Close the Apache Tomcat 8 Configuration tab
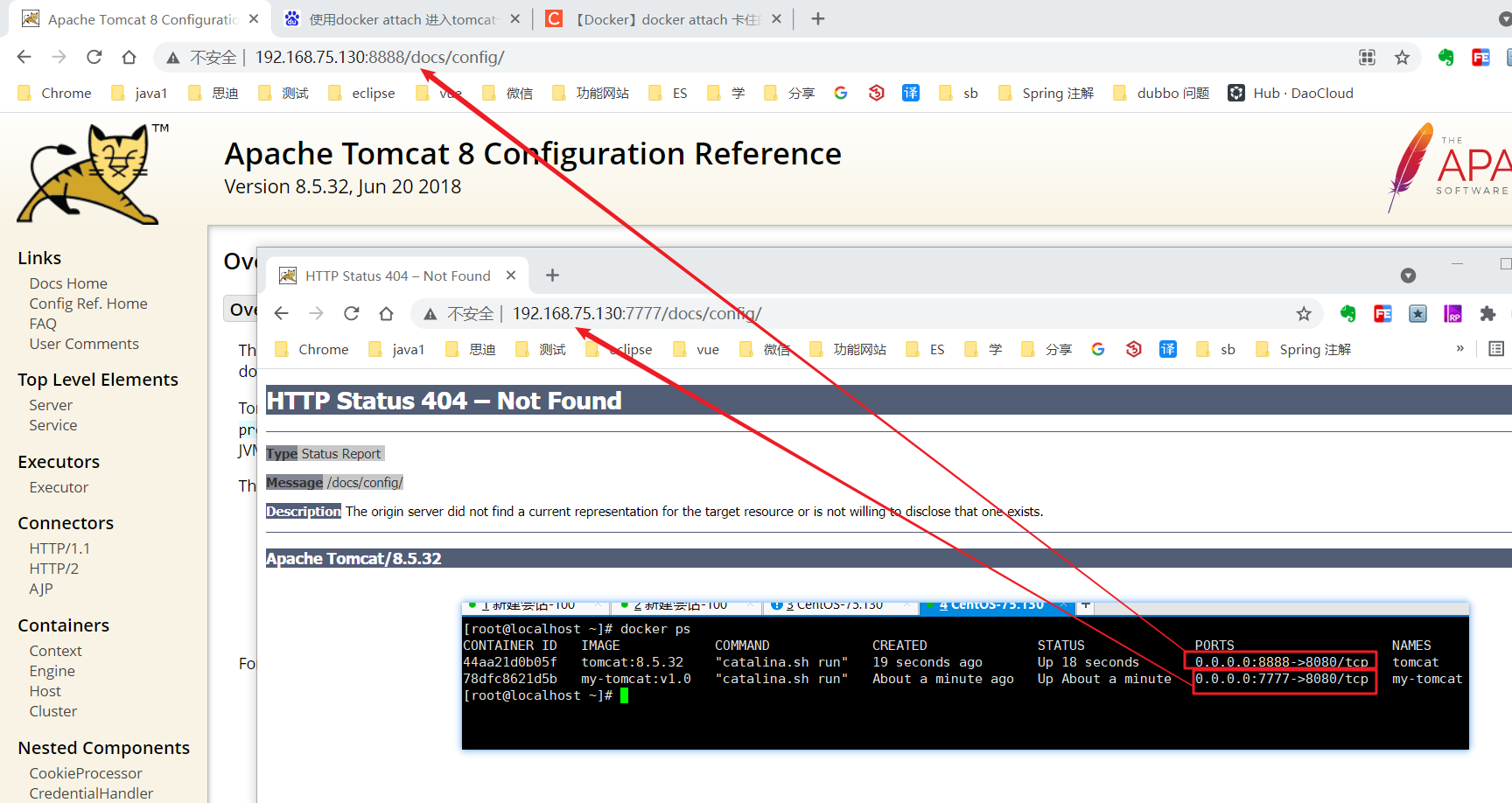 (x=254, y=18)
